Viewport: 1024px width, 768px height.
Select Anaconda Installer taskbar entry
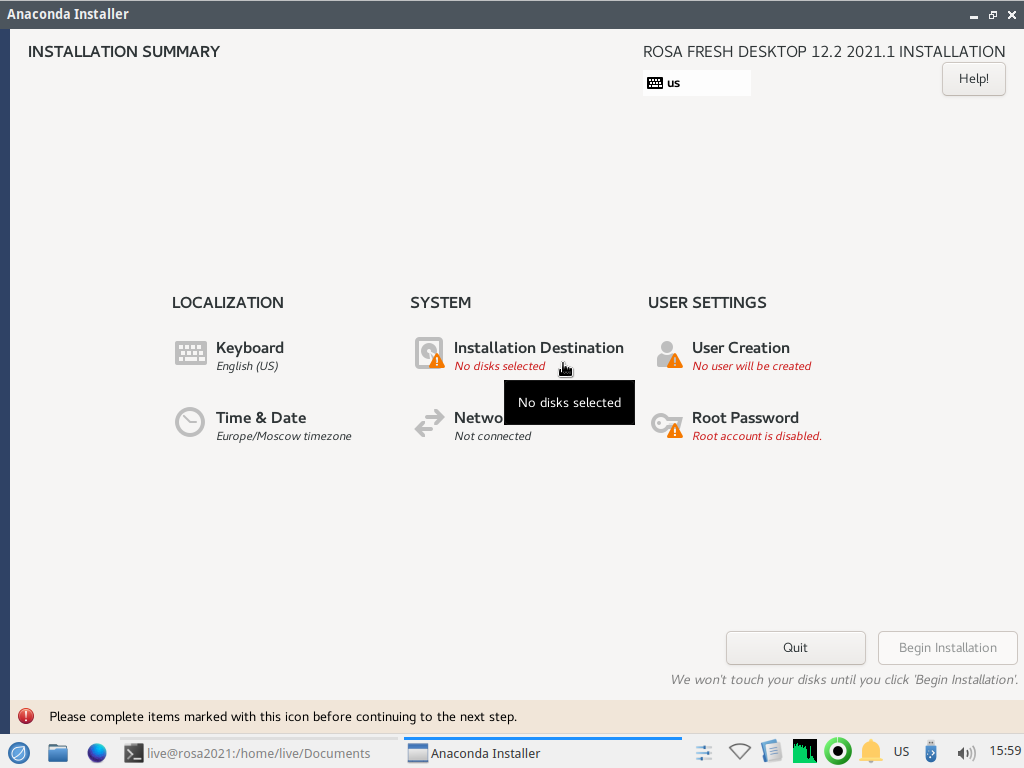pos(475,753)
